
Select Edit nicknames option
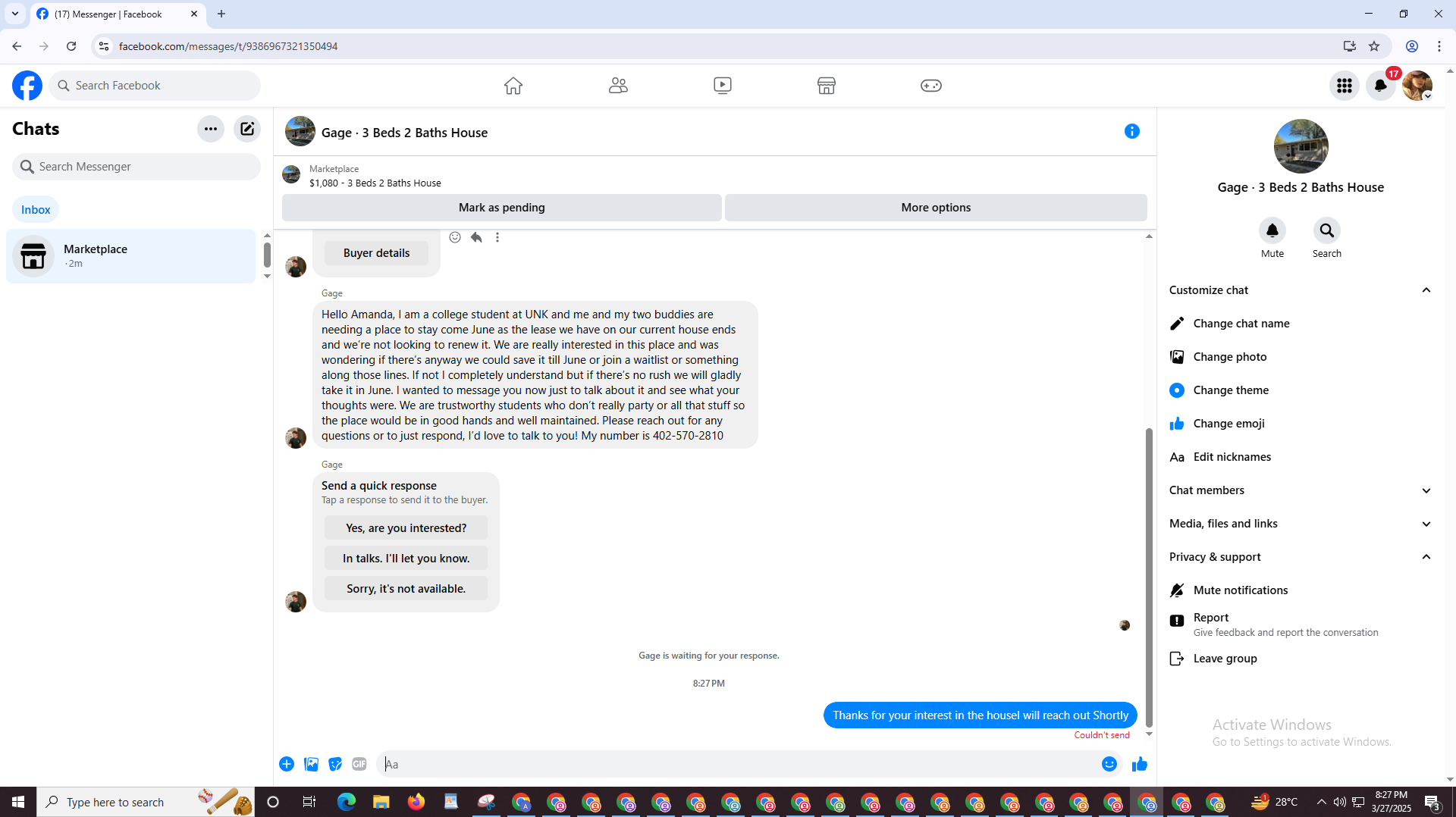[x=1301, y=457]
